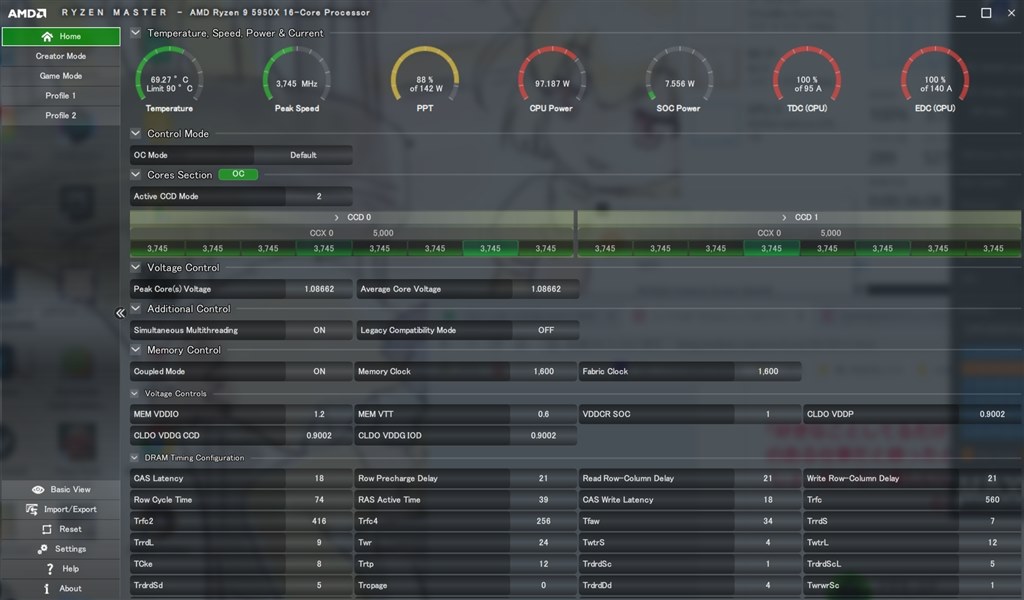The height and width of the screenshot is (600, 1024).
Task: Click the AMD logo in title bar
Action: pos(27,12)
